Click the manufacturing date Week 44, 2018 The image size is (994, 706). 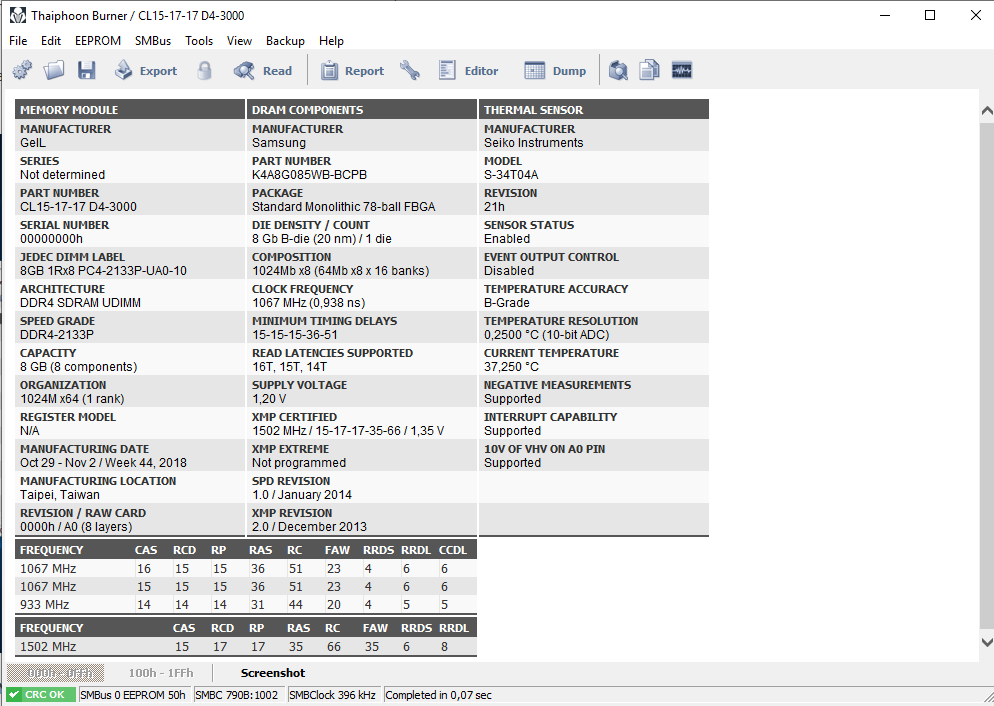tap(103, 463)
